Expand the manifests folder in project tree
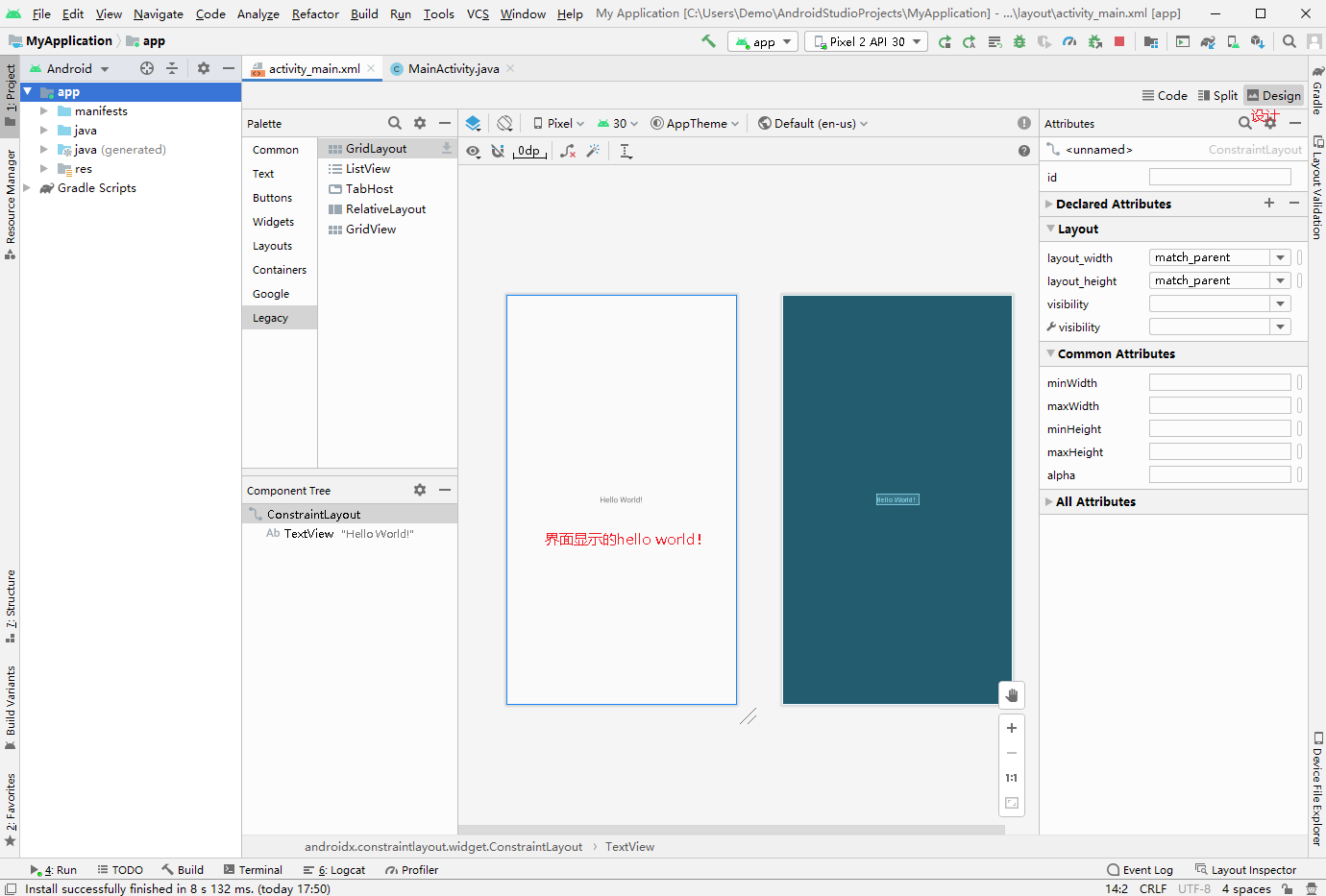 (44, 111)
